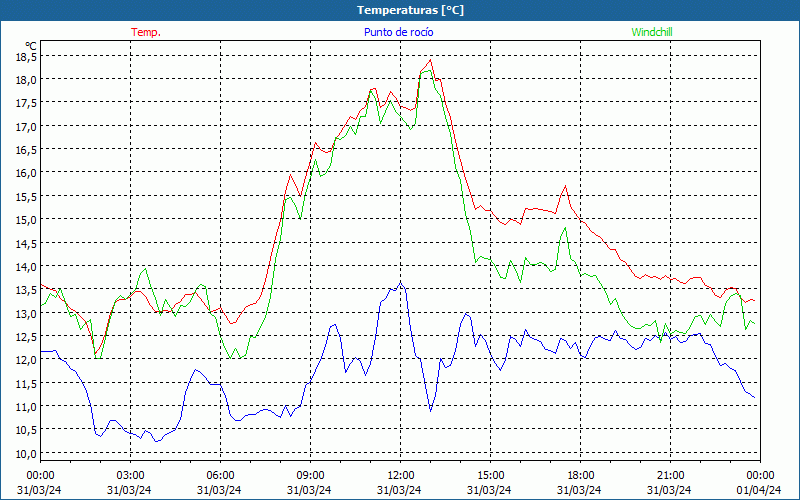The height and width of the screenshot is (500, 800).
Task: Click the Temperaturas [°C] chart title
Action: [x=410, y=10]
